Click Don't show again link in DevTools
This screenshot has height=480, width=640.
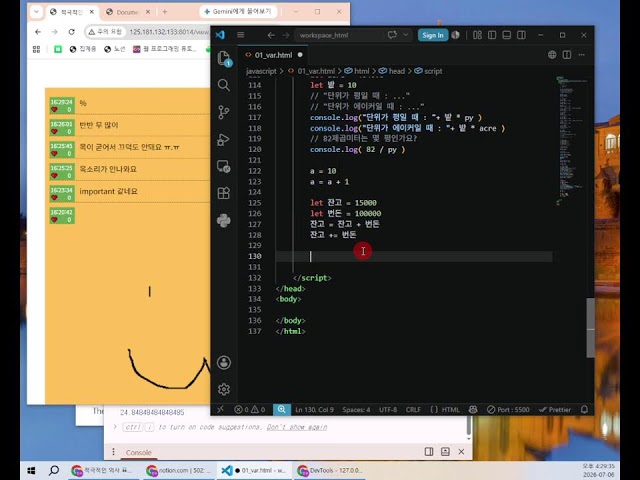[297, 427]
